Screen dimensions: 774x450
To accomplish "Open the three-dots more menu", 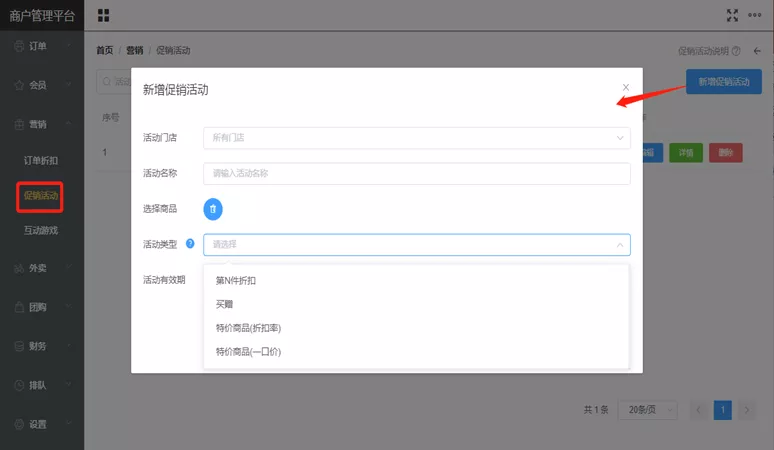I will point(754,15).
